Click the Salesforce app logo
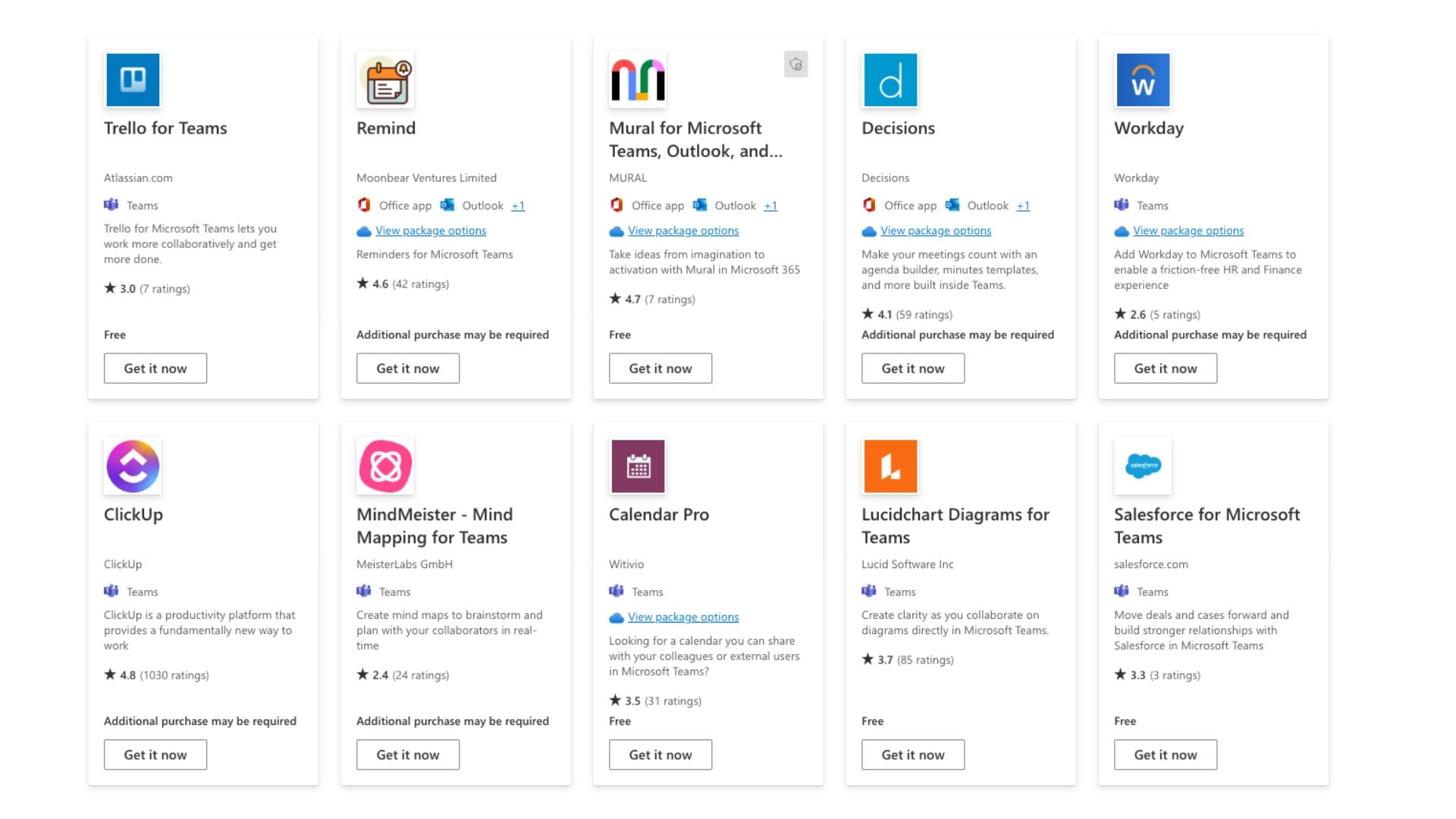Image resolution: width=1456 pixels, height=819 pixels. [x=1143, y=466]
